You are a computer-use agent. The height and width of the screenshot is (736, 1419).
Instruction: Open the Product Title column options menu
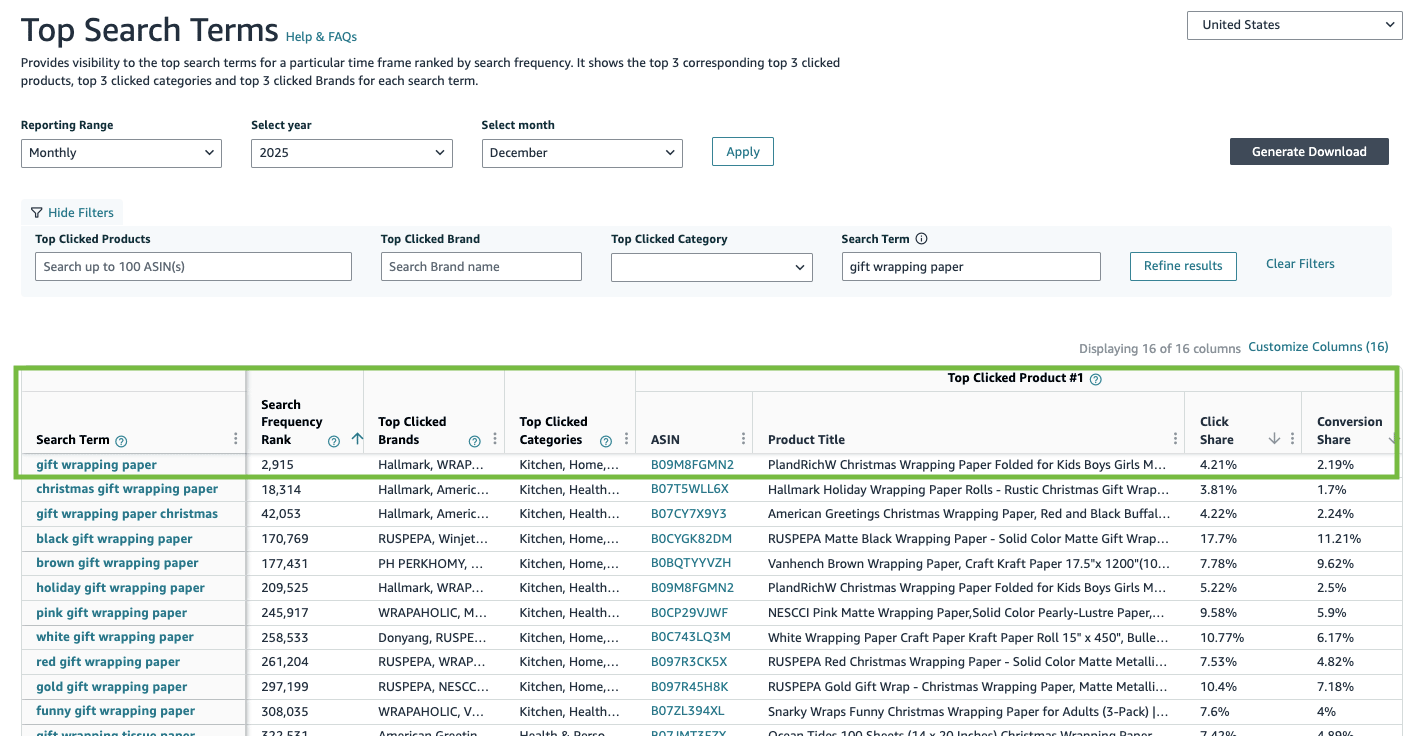pyautogui.click(x=1176, y=439)
